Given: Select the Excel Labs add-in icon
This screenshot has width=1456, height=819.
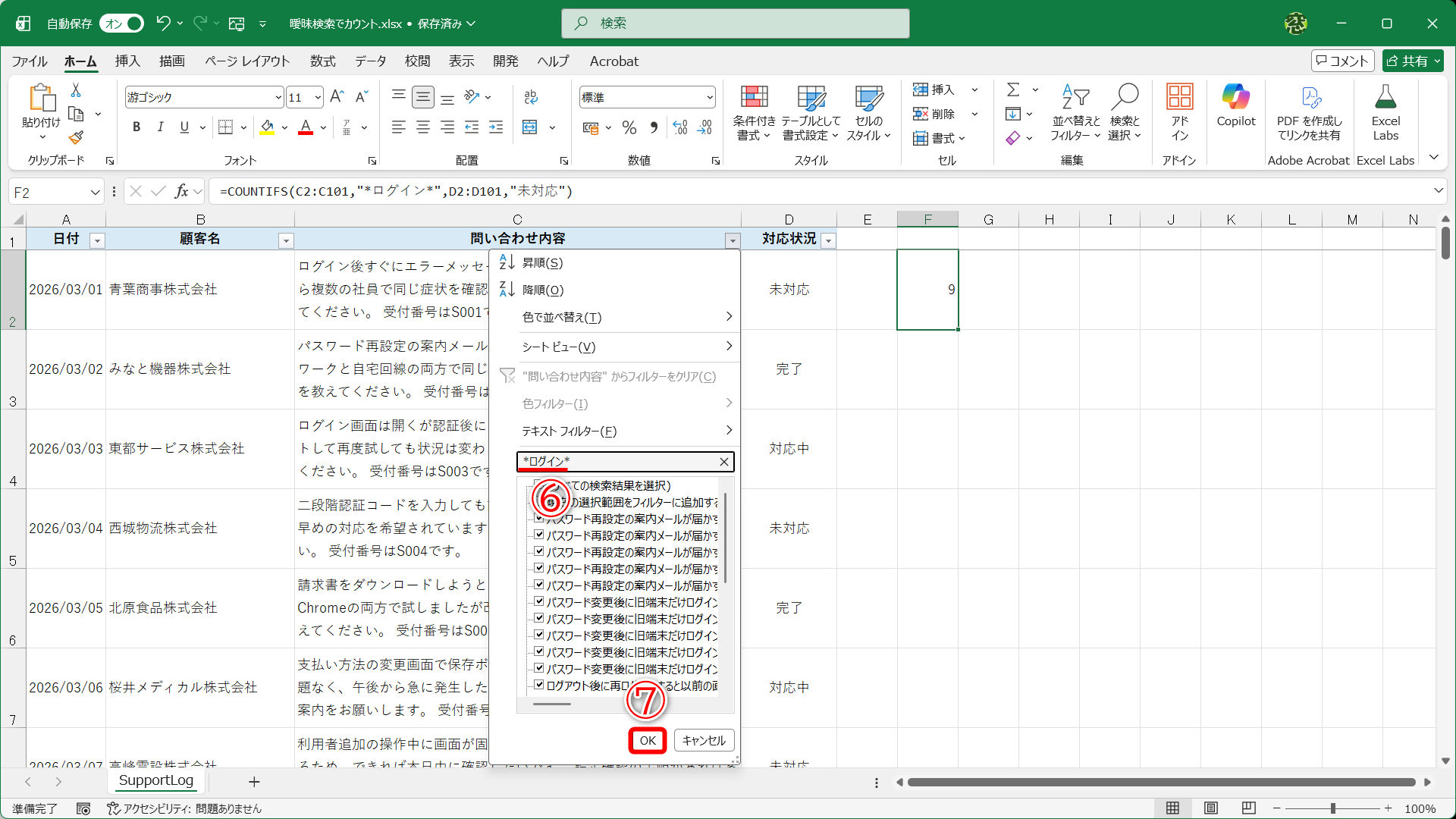Looking at the screenshot, I should [1385, 111].
